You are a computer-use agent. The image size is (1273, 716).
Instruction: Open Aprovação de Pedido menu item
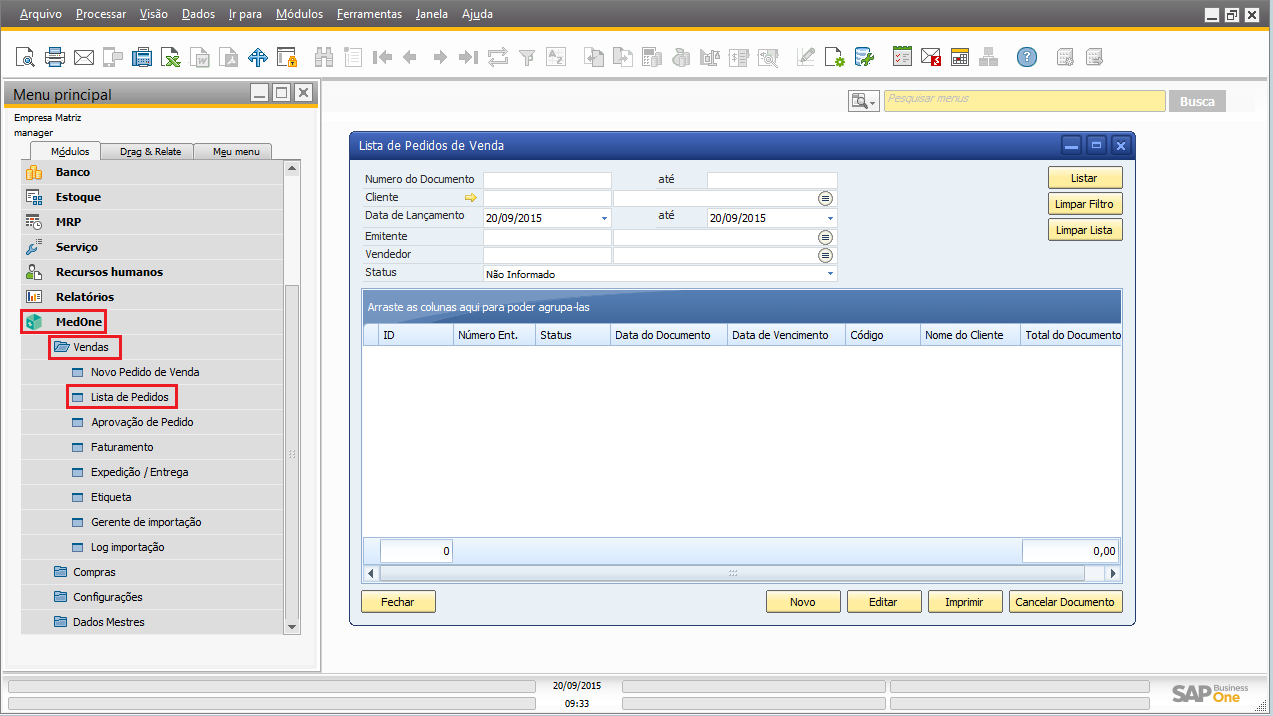click(142, 422)
